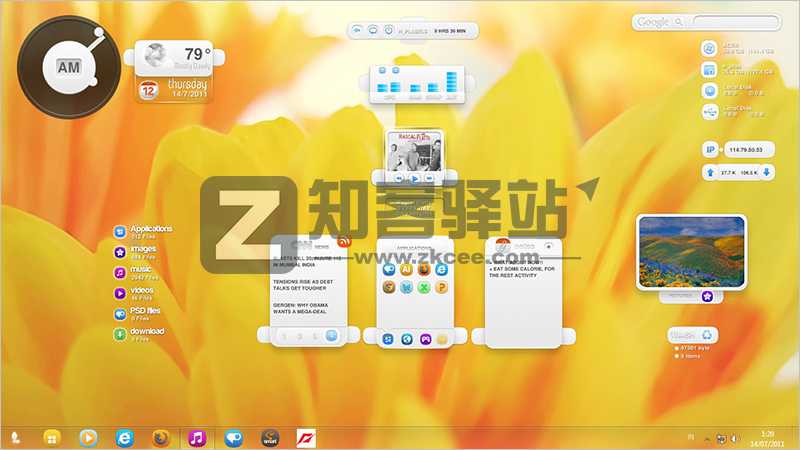Screen dimensions: 800x450
Task: Open the images folder shortcut
Action: (135, 252)
